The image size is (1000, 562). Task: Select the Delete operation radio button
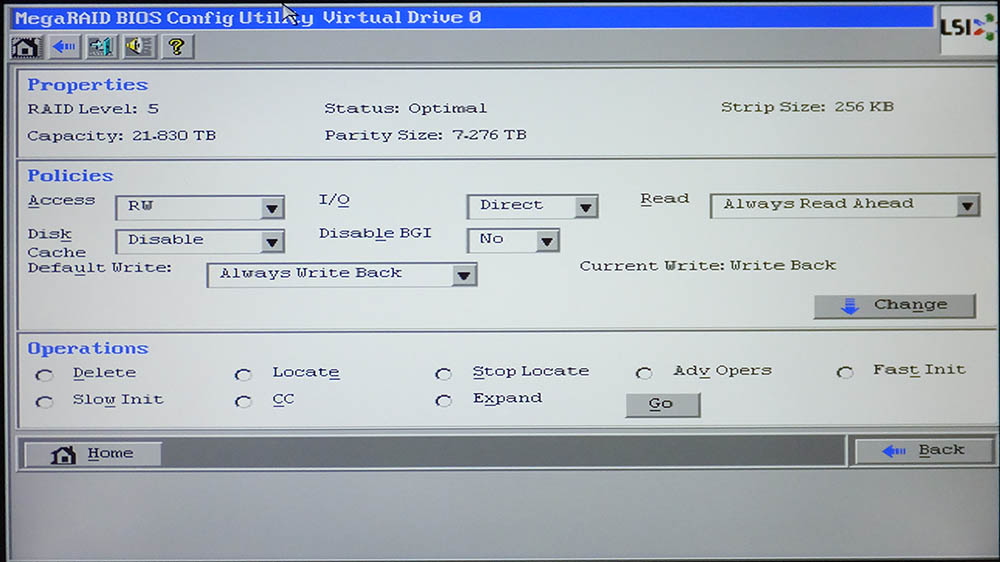(x=45, y=375)
